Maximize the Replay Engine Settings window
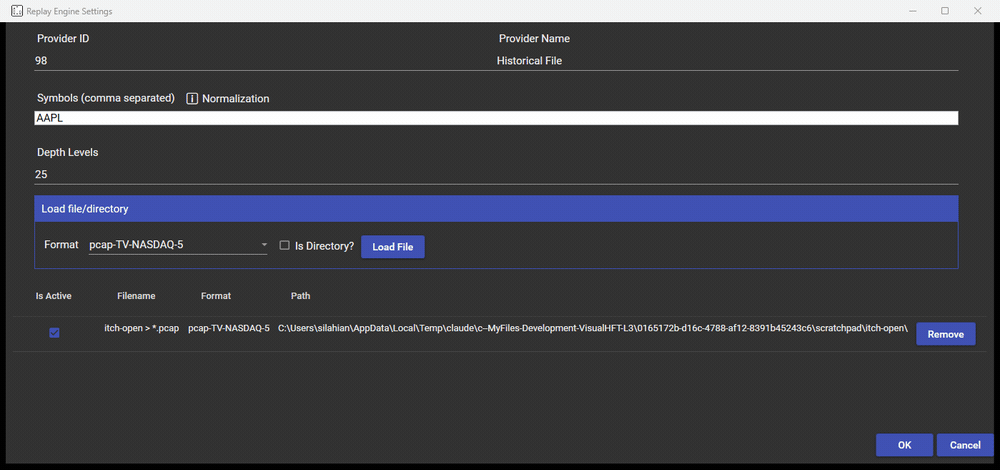The width and height of the screenshot is (1000, 470). pyautogui.click(x=945, y=11)
